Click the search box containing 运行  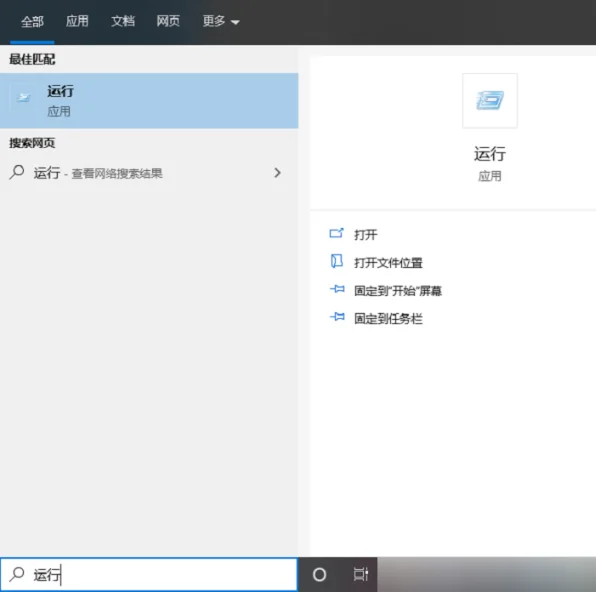point(149,574)
